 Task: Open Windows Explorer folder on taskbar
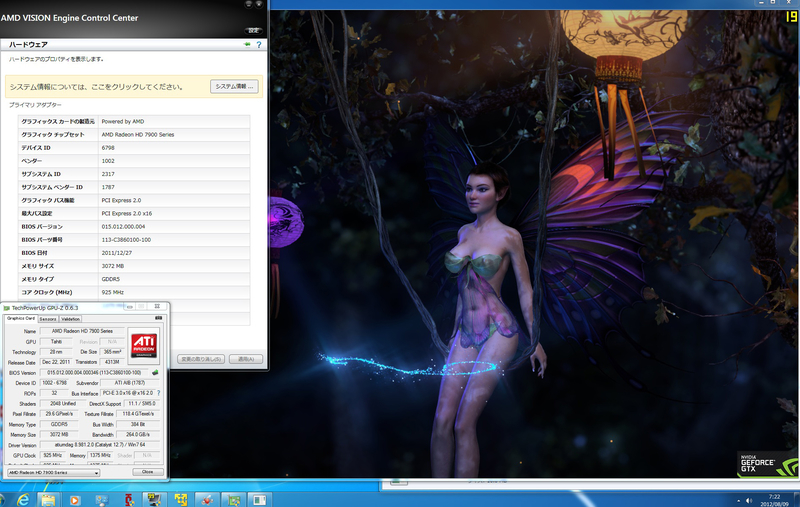[48, 500]
